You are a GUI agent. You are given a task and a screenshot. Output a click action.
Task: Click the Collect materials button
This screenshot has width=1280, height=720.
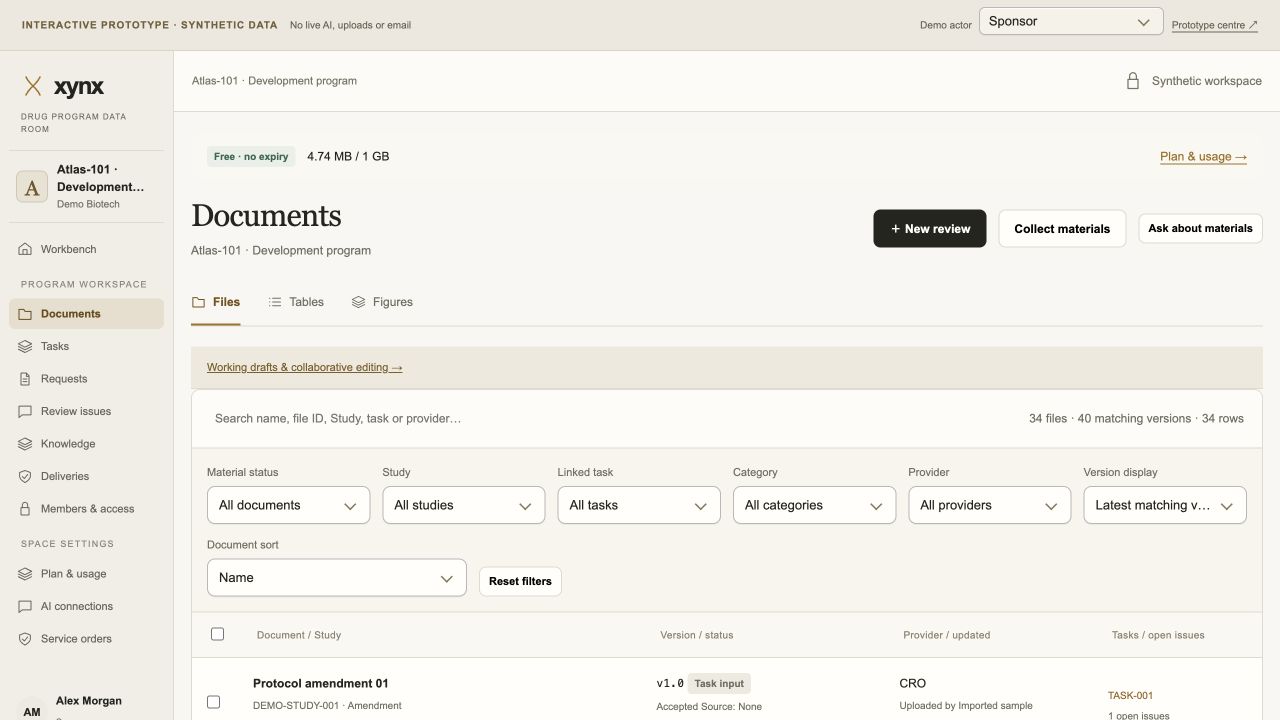pos(1062,228)
